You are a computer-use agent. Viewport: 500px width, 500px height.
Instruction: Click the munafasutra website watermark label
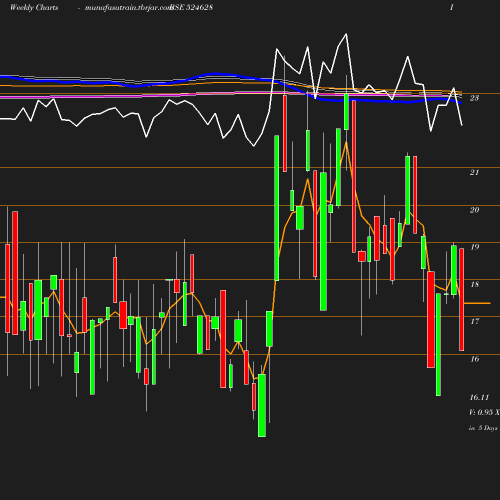(128, 7)
